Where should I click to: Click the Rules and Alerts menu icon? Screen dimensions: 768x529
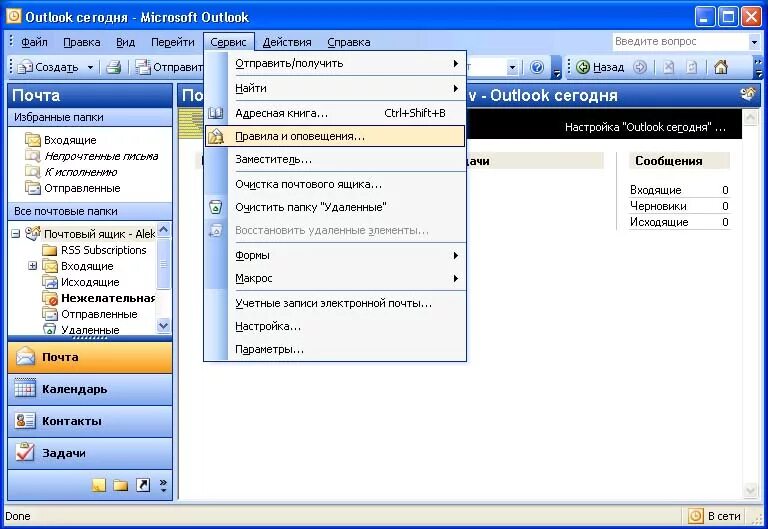tap(216, 136)
